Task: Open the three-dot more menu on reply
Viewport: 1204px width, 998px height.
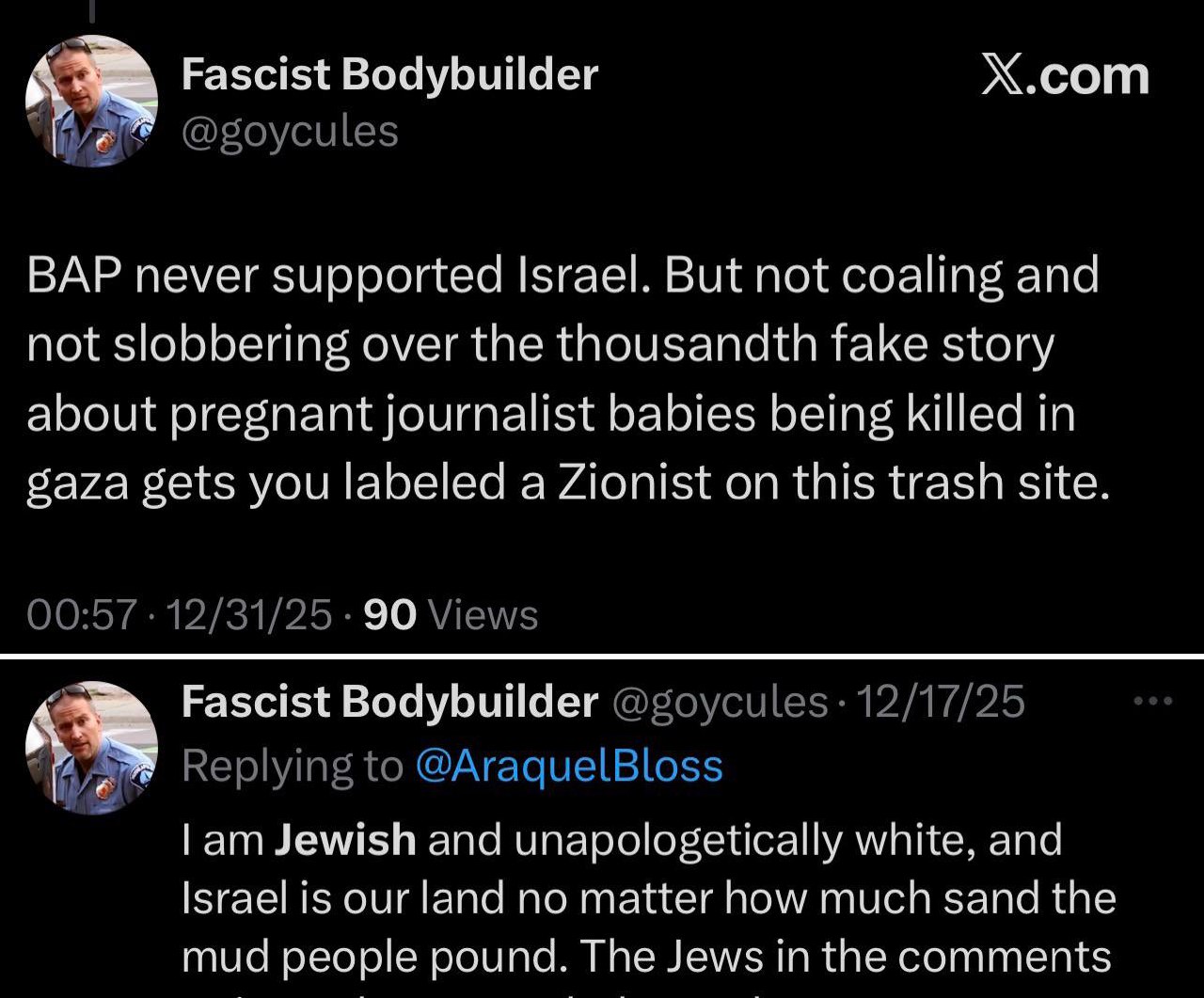Action: pos(1154,701)
